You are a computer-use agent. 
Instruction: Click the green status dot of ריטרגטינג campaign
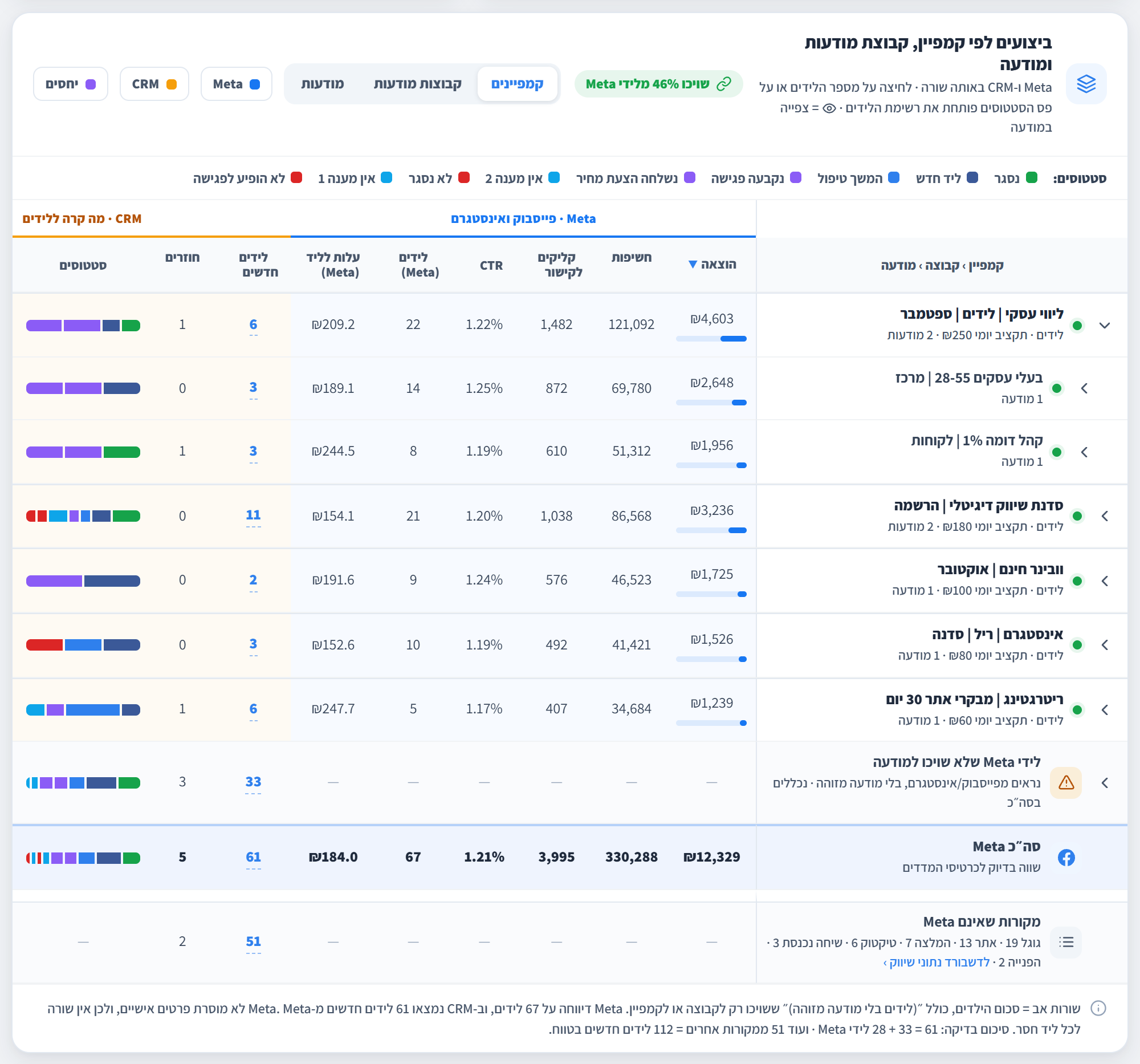click(x=1077, y=709)
